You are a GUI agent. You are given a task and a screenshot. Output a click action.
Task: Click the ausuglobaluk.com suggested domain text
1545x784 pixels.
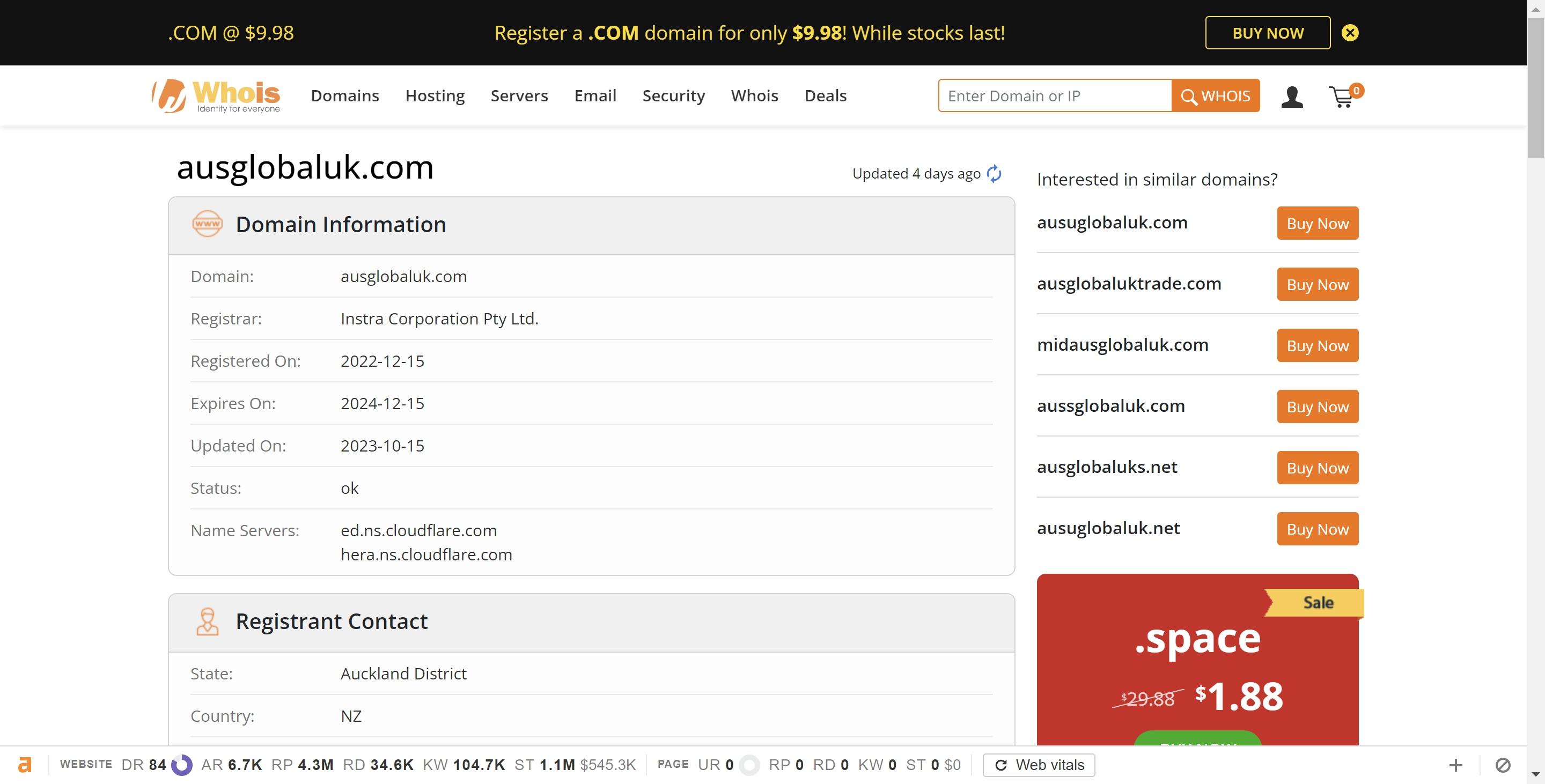1112,223
